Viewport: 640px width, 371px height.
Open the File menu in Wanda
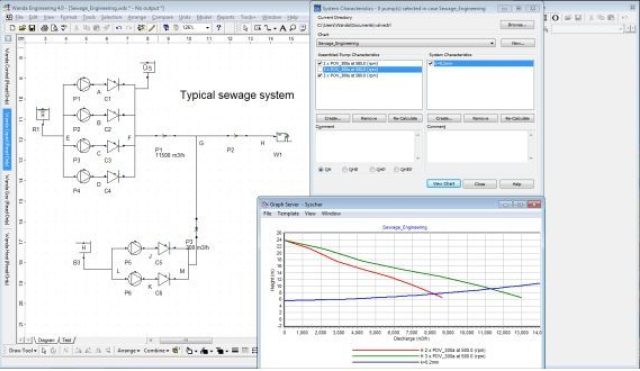click(x=20, y=18)
